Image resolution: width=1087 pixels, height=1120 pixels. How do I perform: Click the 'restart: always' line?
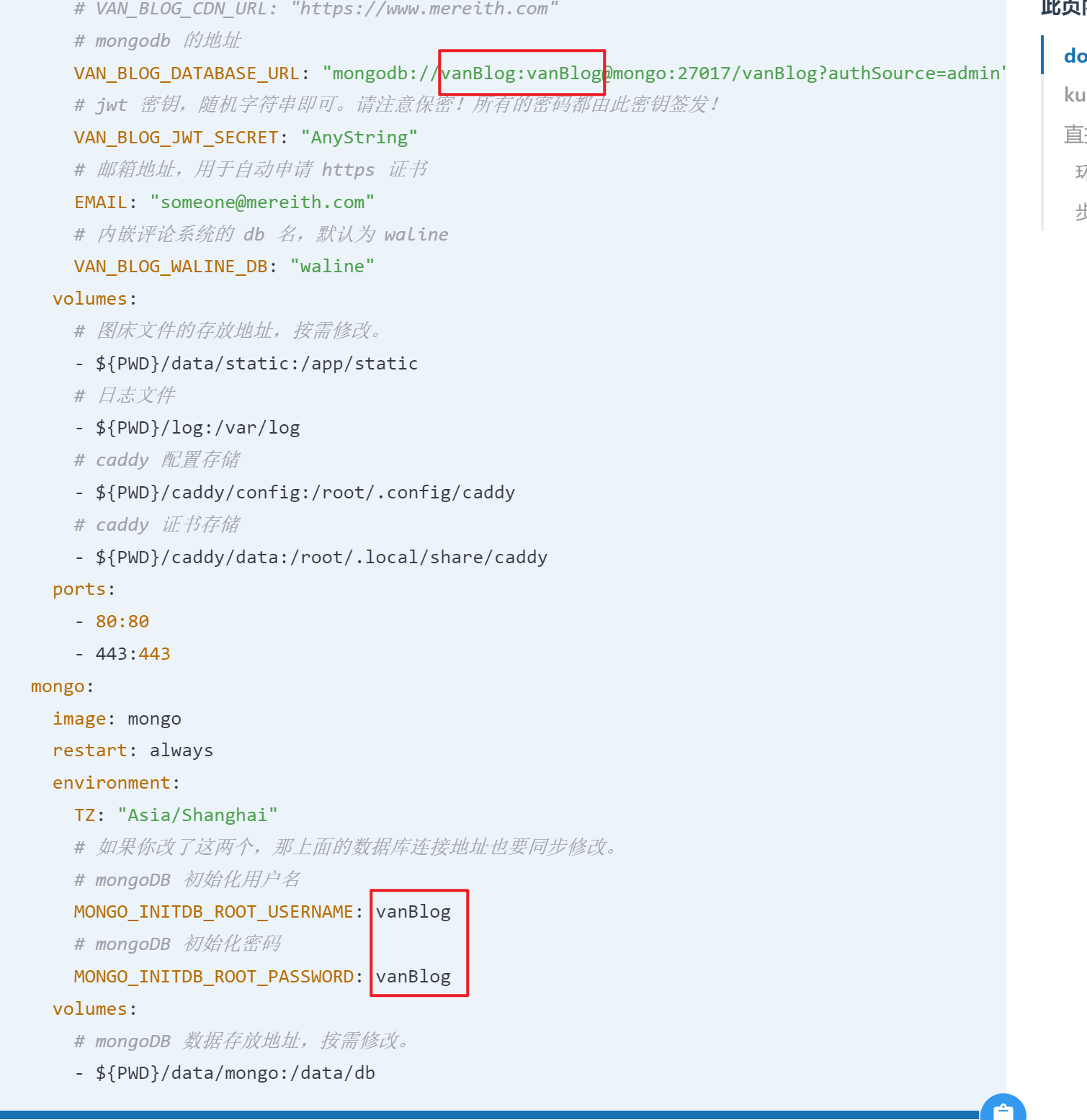[133, 751]
